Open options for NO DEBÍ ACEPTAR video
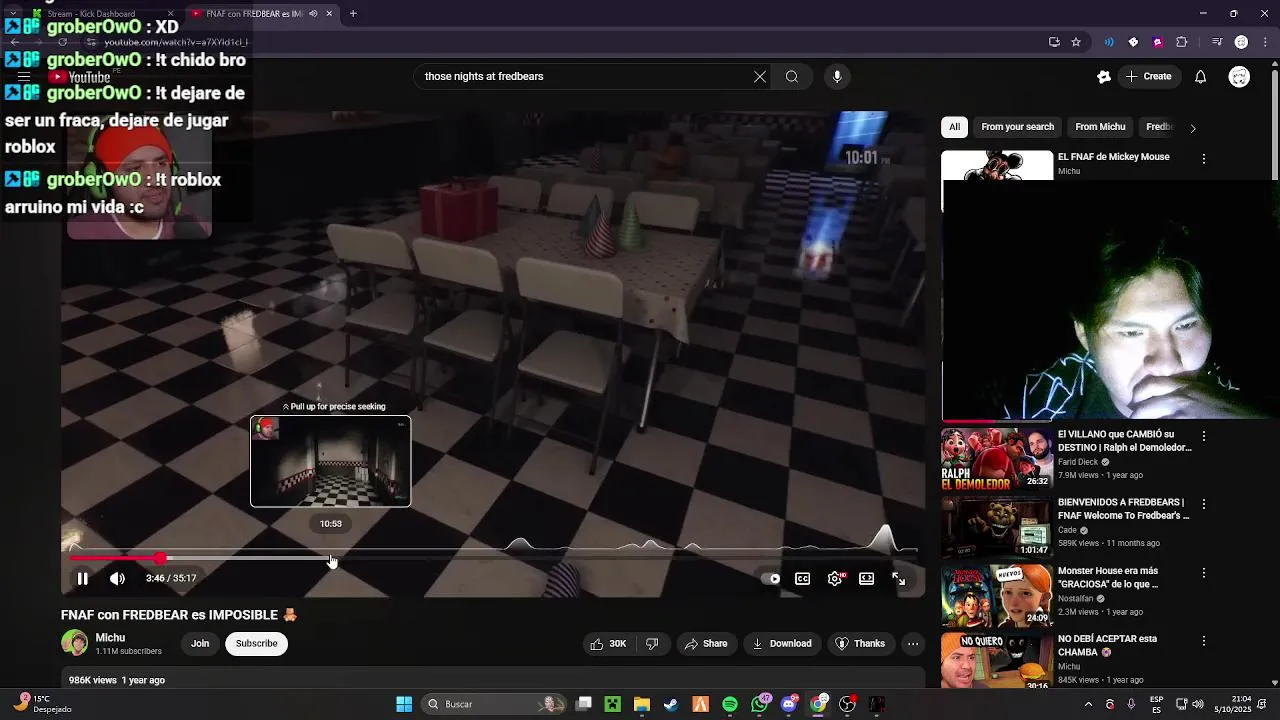 [x=1204, y=640]
